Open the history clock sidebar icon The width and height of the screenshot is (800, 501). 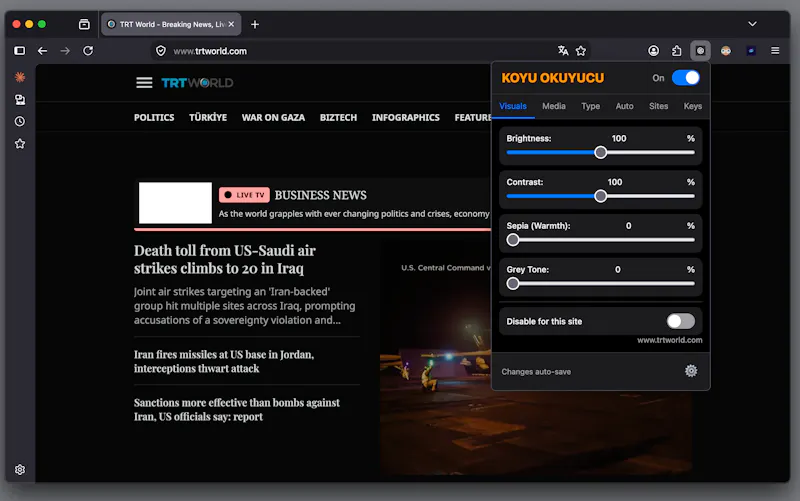click(20, 121)
